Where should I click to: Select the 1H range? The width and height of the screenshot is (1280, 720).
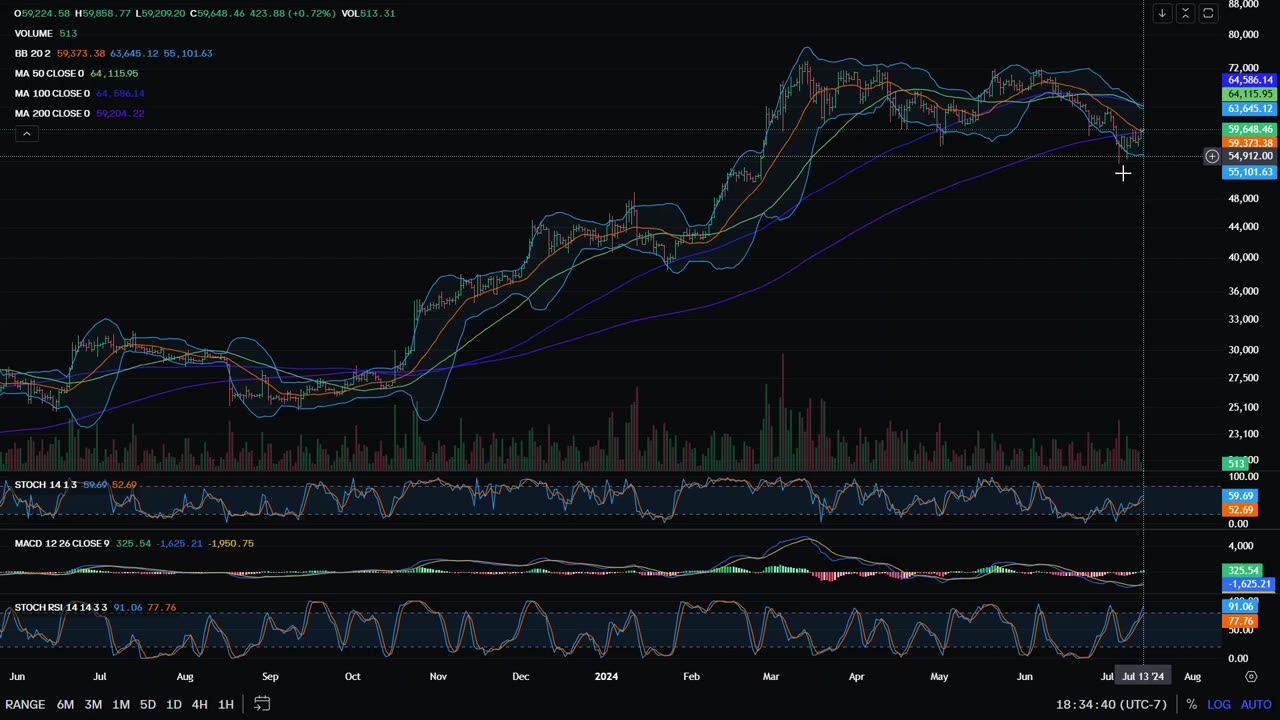coord(226,705)
